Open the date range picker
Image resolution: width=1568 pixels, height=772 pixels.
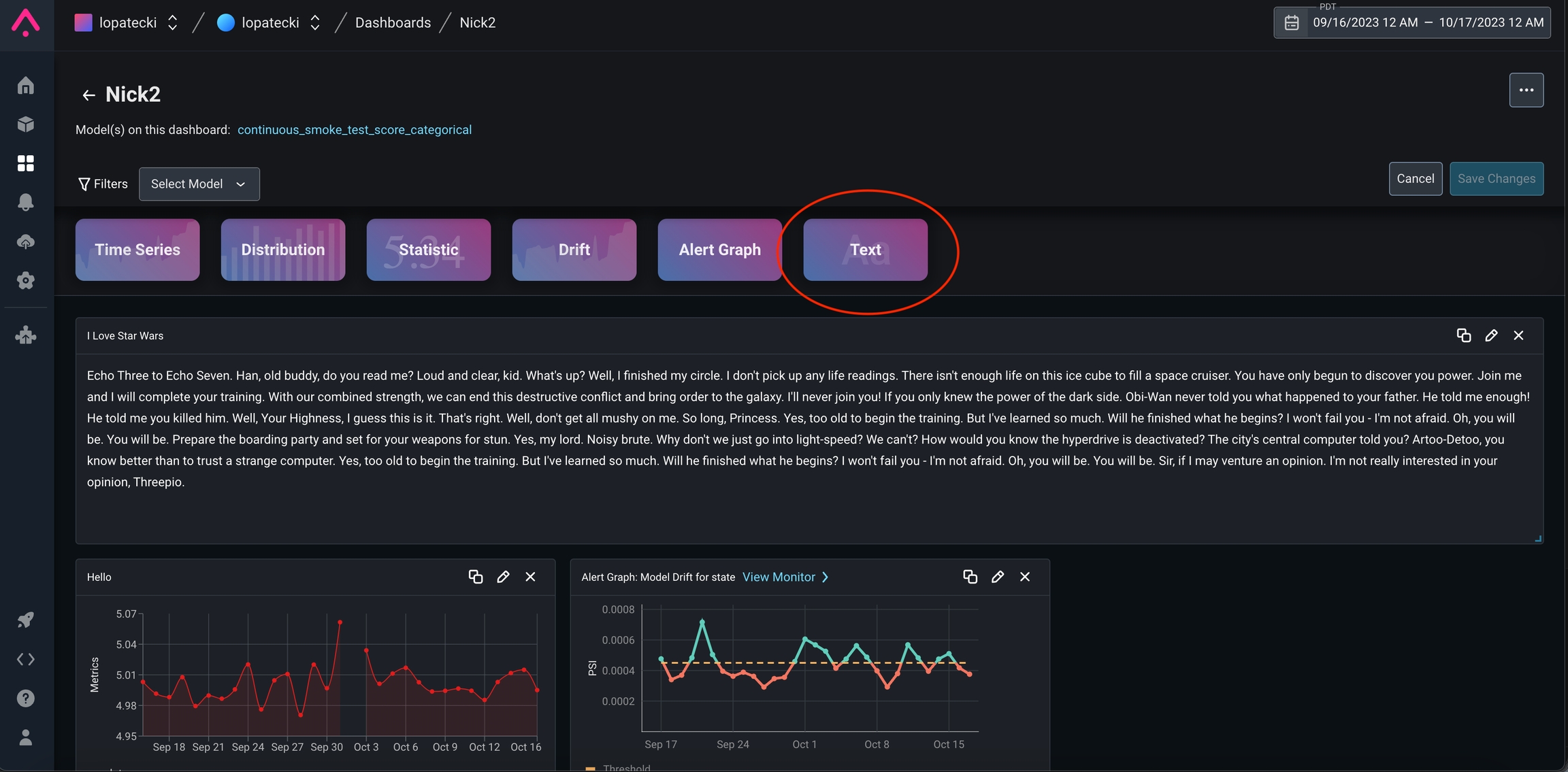point(1412,22)
